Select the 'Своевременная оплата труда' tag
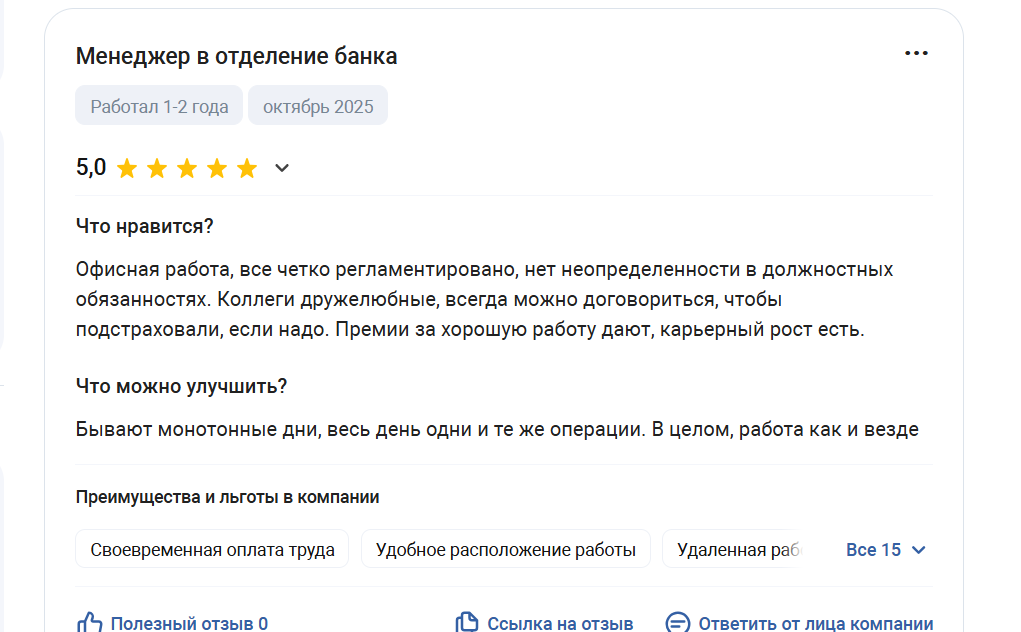 tap(212, 550)
